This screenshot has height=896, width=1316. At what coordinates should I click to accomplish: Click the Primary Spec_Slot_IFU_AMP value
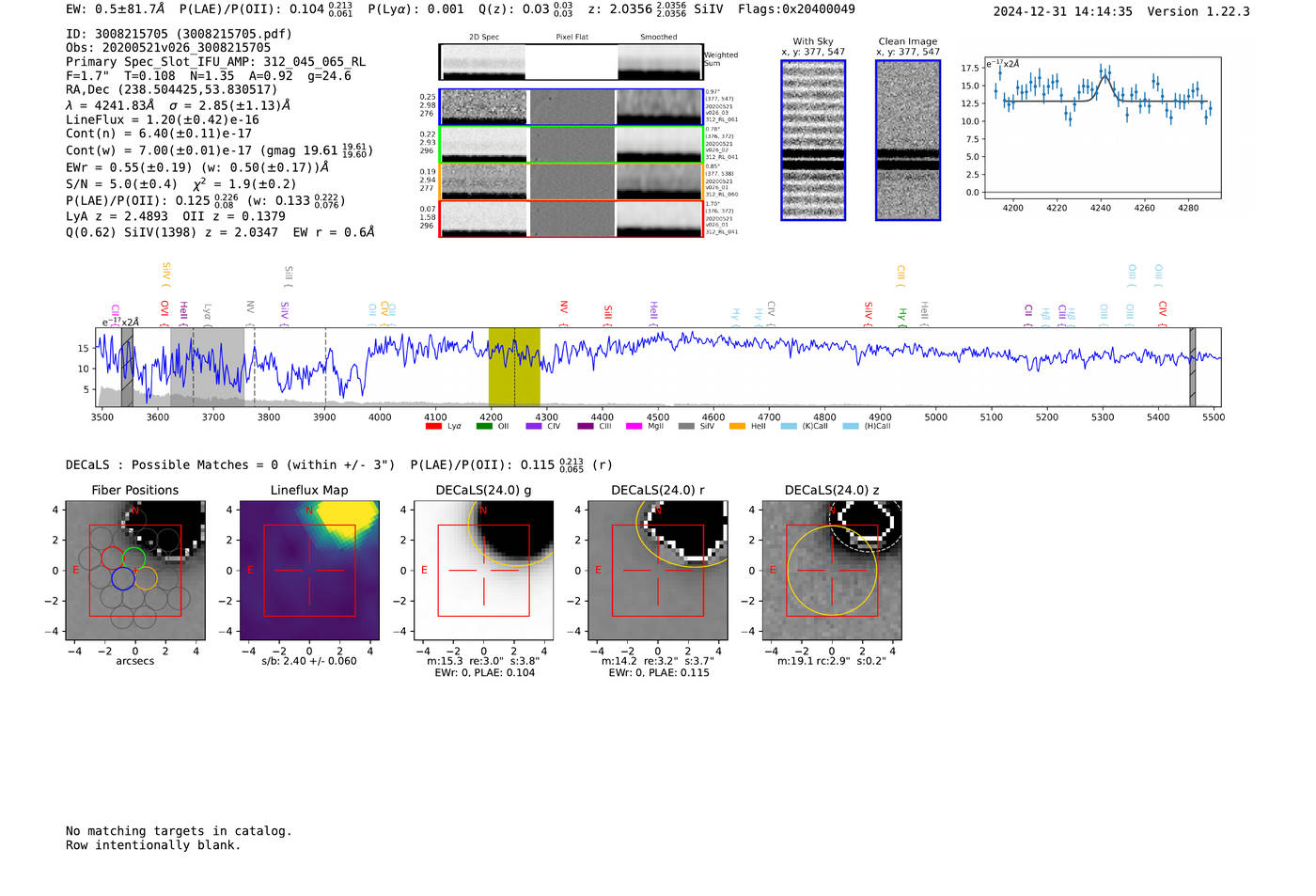[215, 62]
